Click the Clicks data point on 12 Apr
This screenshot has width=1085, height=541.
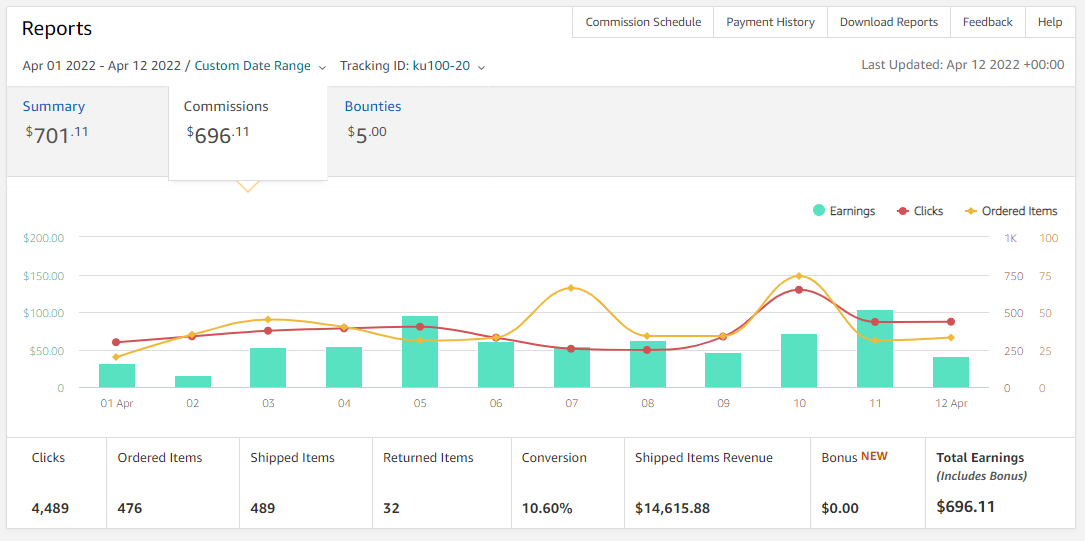tap(951, 322)
